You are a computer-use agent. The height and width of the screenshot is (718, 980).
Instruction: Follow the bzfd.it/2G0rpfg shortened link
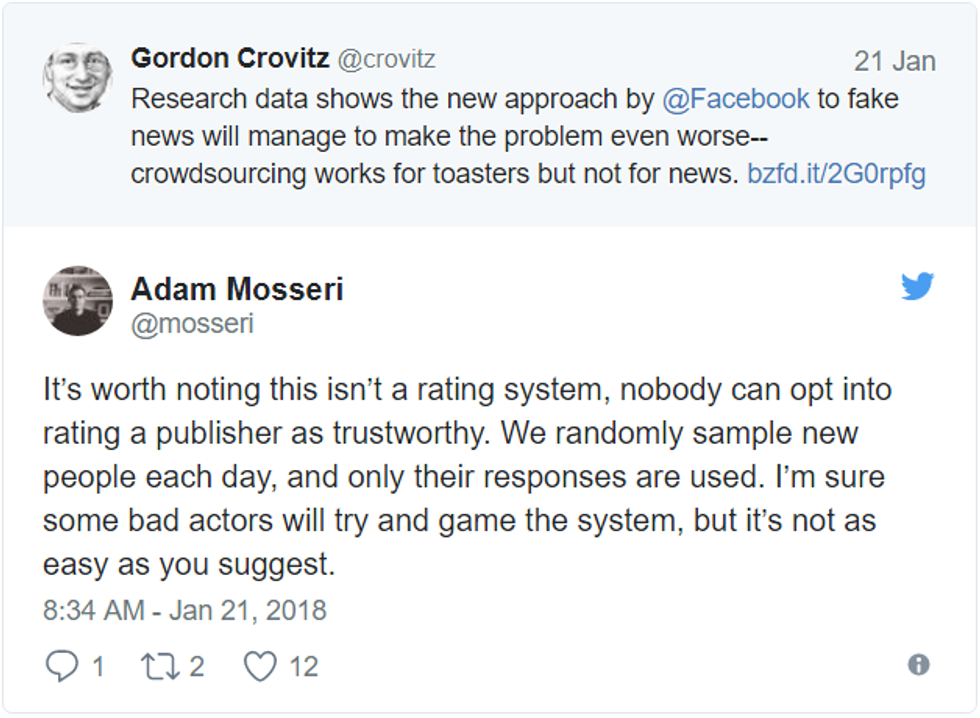[x=836, y=174]
